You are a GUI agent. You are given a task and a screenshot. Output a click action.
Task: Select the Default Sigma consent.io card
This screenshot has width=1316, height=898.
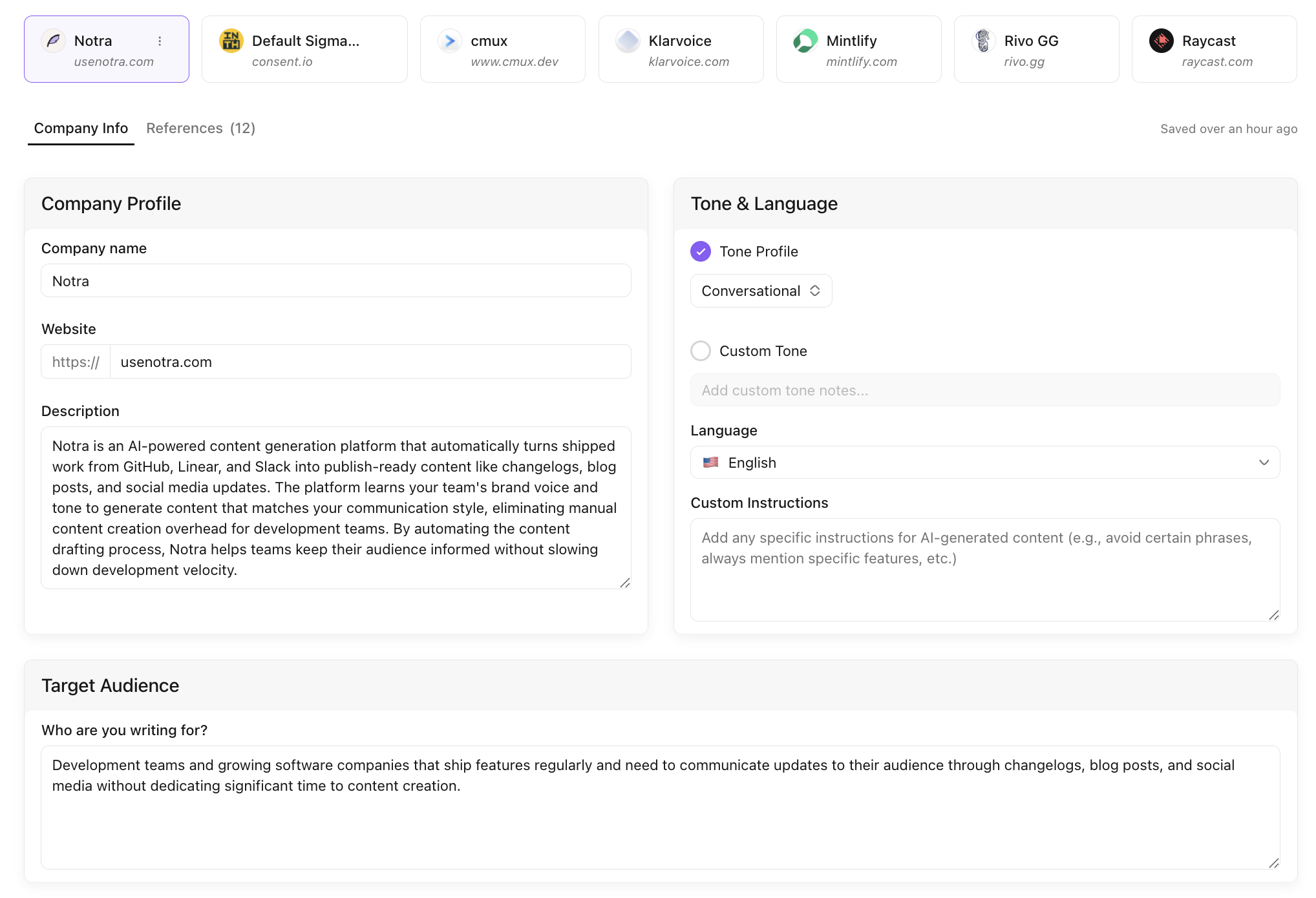[x=304, y=49]
